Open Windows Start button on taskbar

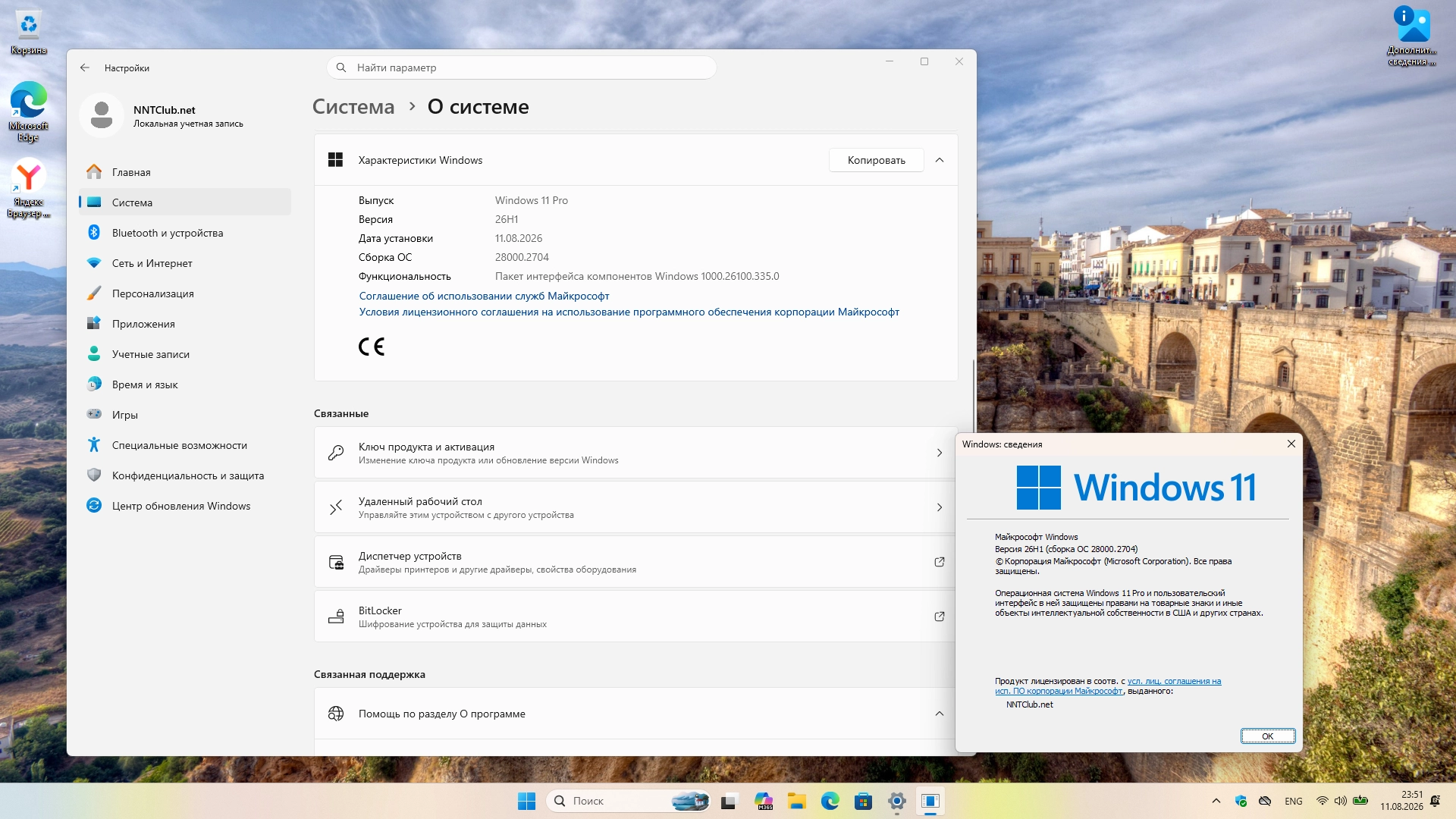pyautogui.click(x=526, y=801)
